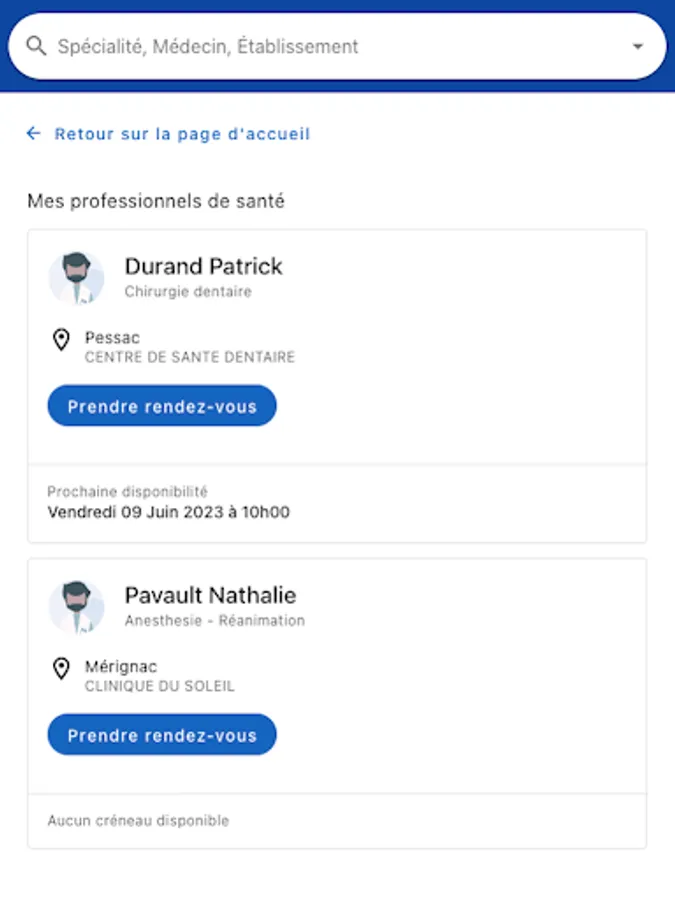Select the CLINIQUE DU SOLEIL establishment text
This screenshot has width=675, height=900.
point(160,686)
